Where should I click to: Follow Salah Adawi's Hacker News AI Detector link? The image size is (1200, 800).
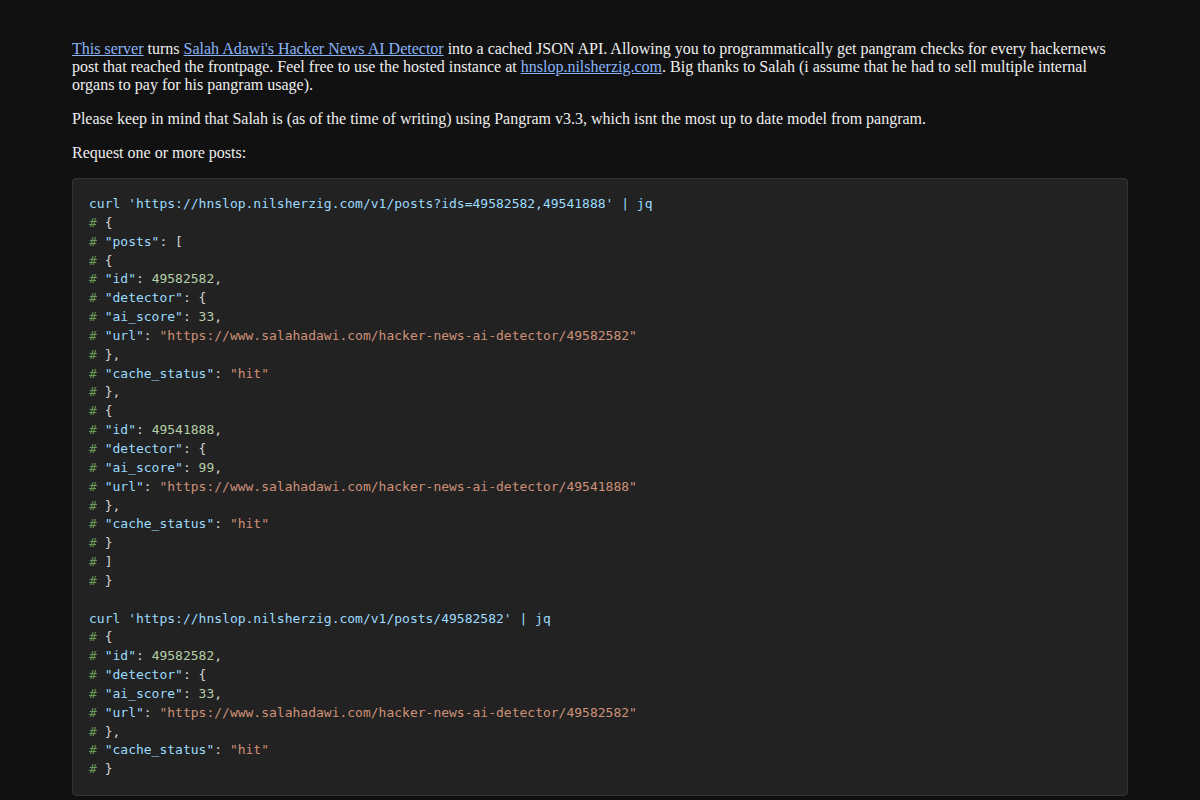[313, 48]
